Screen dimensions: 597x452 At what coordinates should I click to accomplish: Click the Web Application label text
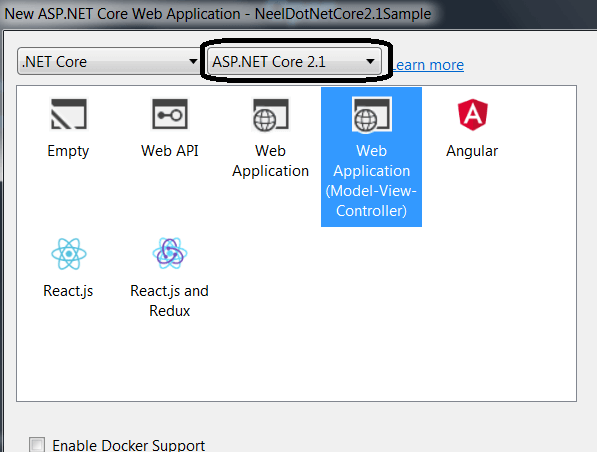pos(270,161)
